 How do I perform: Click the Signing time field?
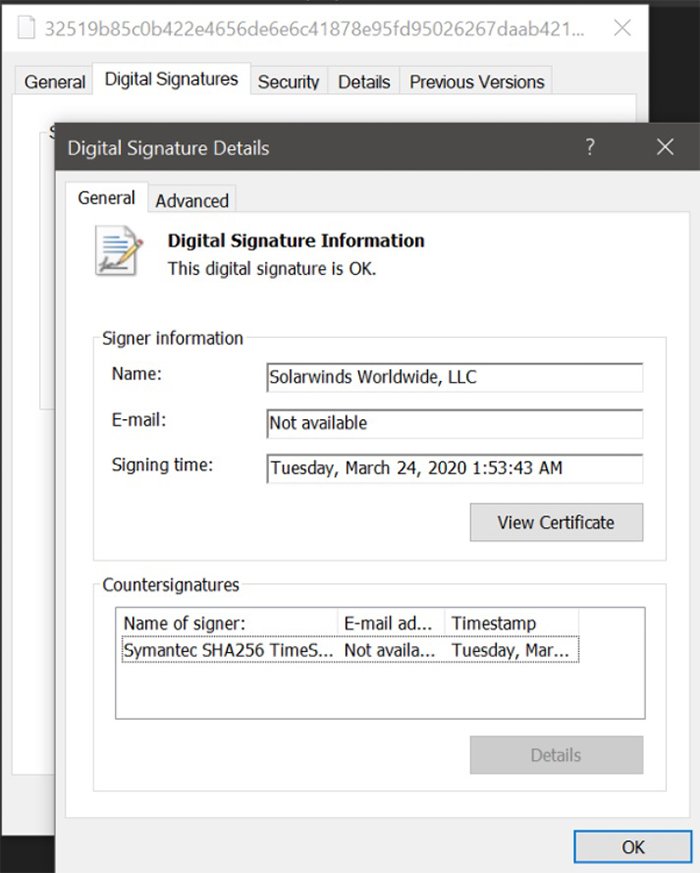(x=455, y=468)
